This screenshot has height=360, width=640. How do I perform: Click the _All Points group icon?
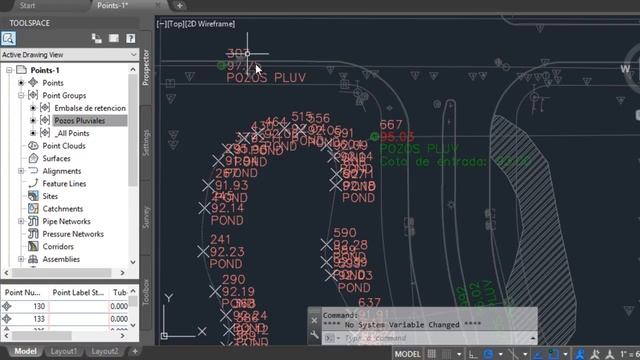tap(45, 133)
